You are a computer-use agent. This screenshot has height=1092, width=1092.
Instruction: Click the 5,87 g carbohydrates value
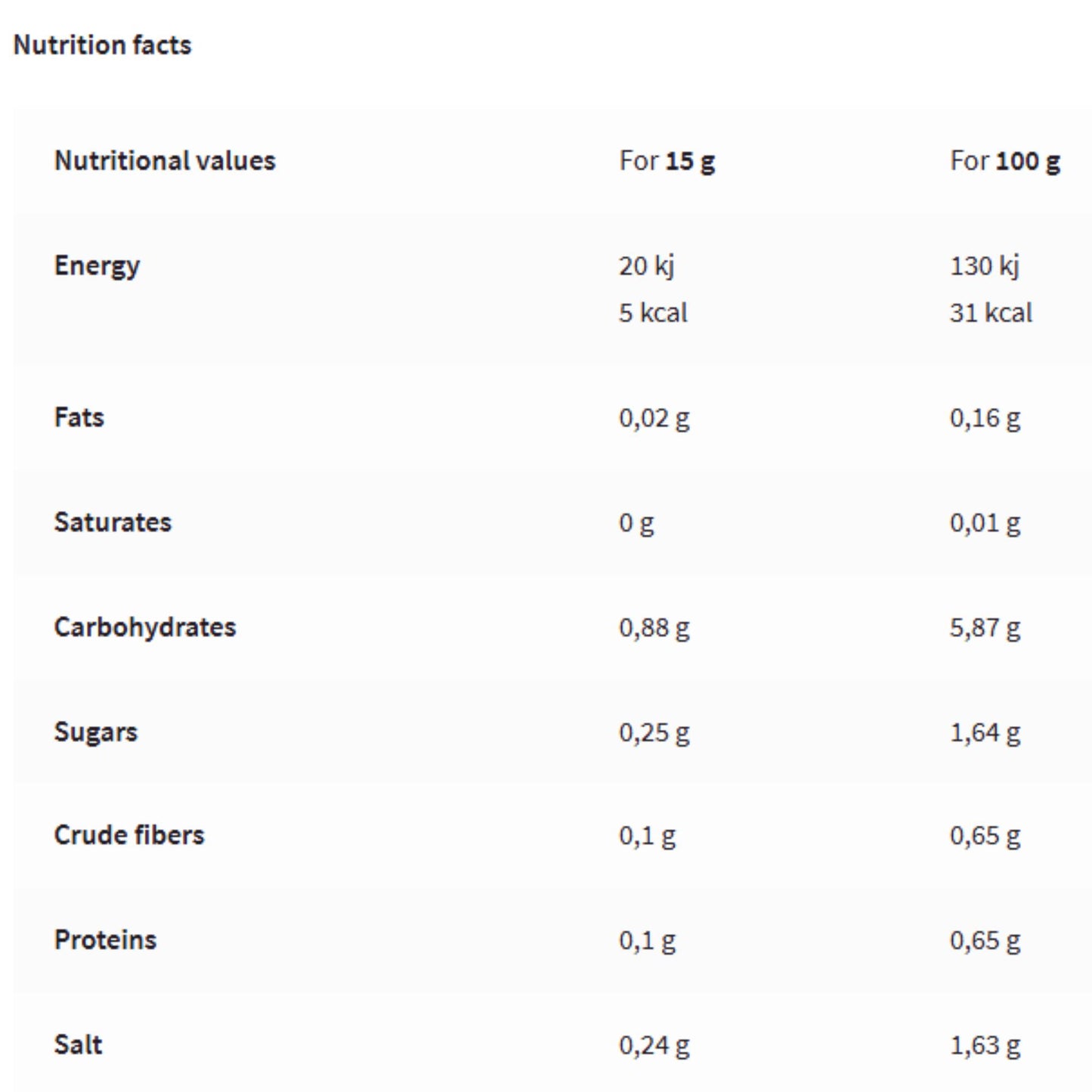pos(985,628)
